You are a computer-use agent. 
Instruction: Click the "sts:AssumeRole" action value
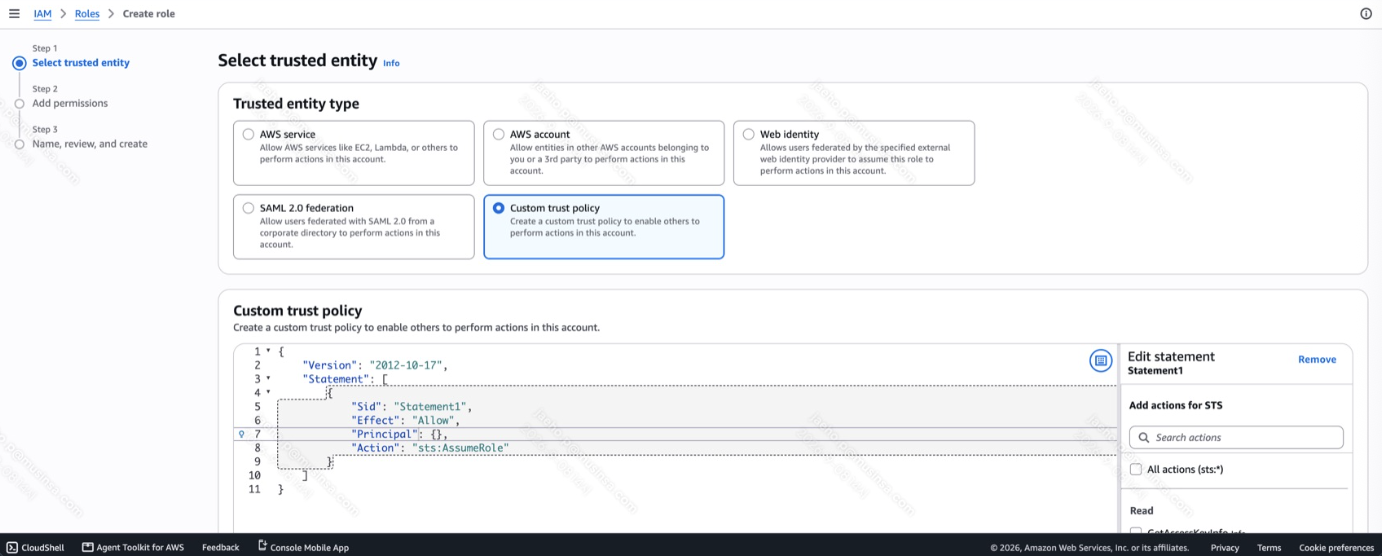[460, 448]
